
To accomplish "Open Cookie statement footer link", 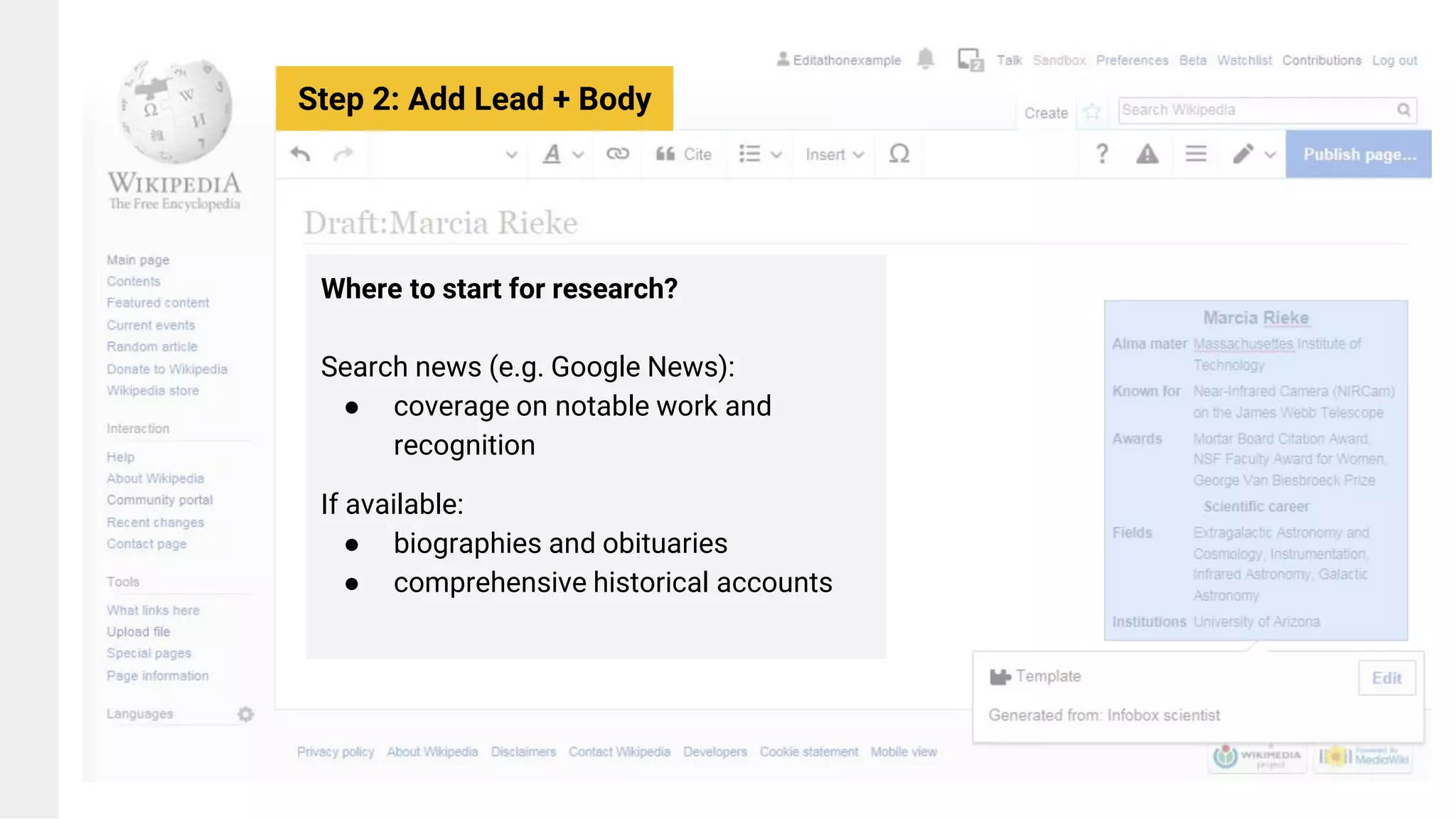I will (809, 752).
